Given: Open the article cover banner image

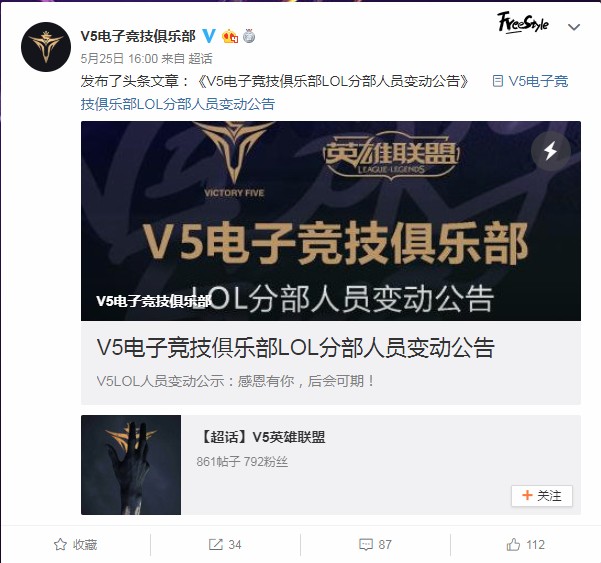Looking at the screenshot, I should [x=331, y=221].
